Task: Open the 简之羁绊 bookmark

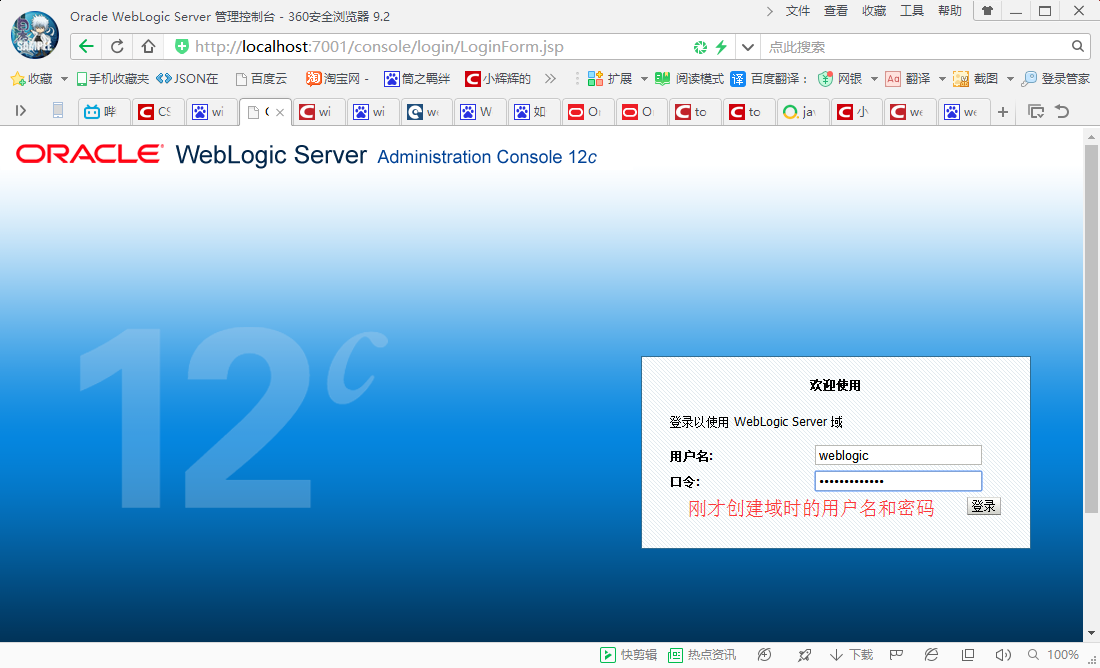Action: [417, 79]
